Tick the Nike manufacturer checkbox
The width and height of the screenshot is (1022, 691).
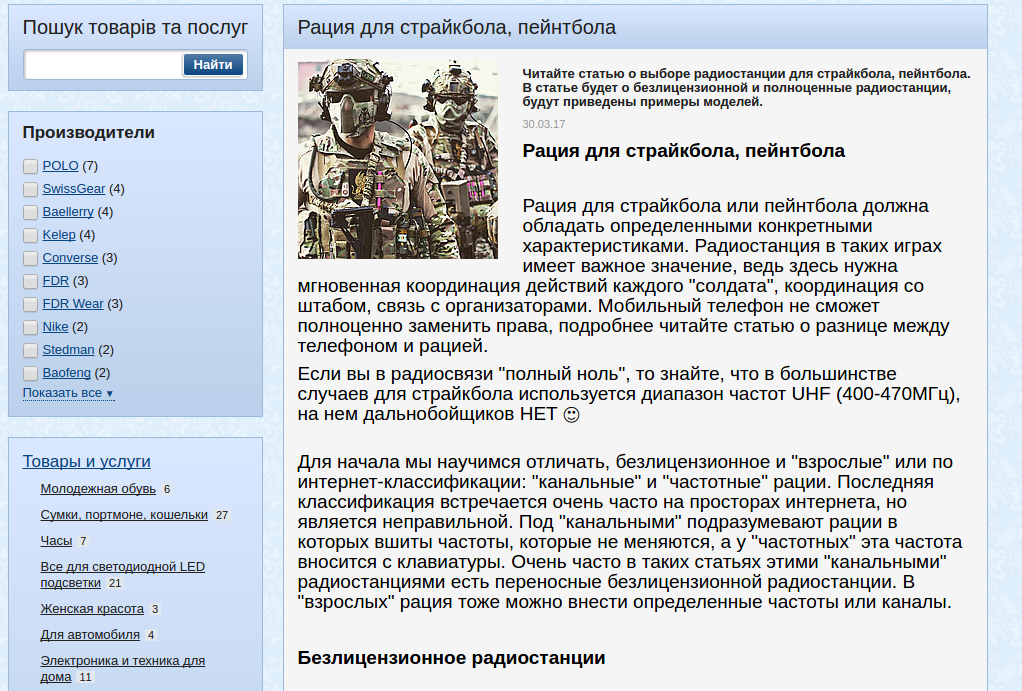tap(31, 327)
